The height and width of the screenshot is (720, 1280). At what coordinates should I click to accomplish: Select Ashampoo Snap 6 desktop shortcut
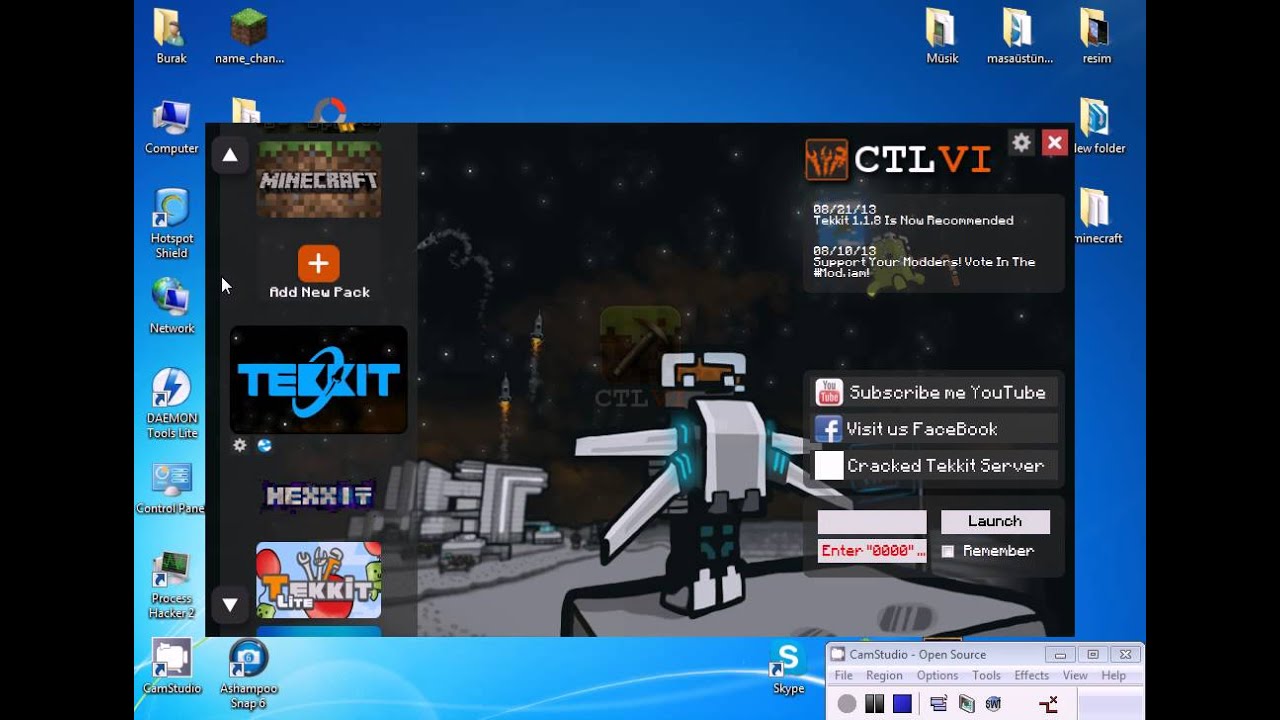(x=249, y=673)
